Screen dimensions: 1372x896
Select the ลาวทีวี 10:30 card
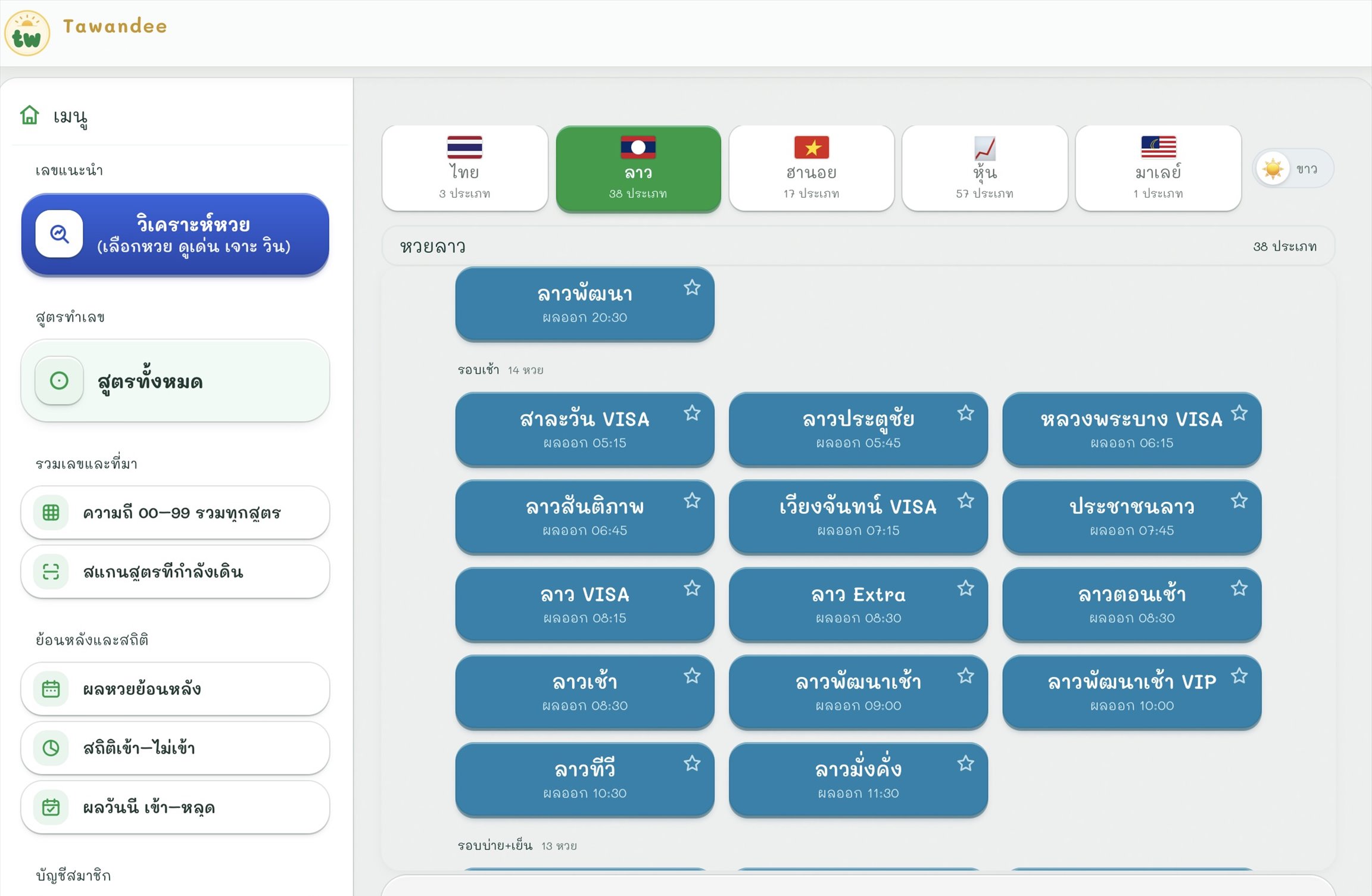tap(585, 779)
